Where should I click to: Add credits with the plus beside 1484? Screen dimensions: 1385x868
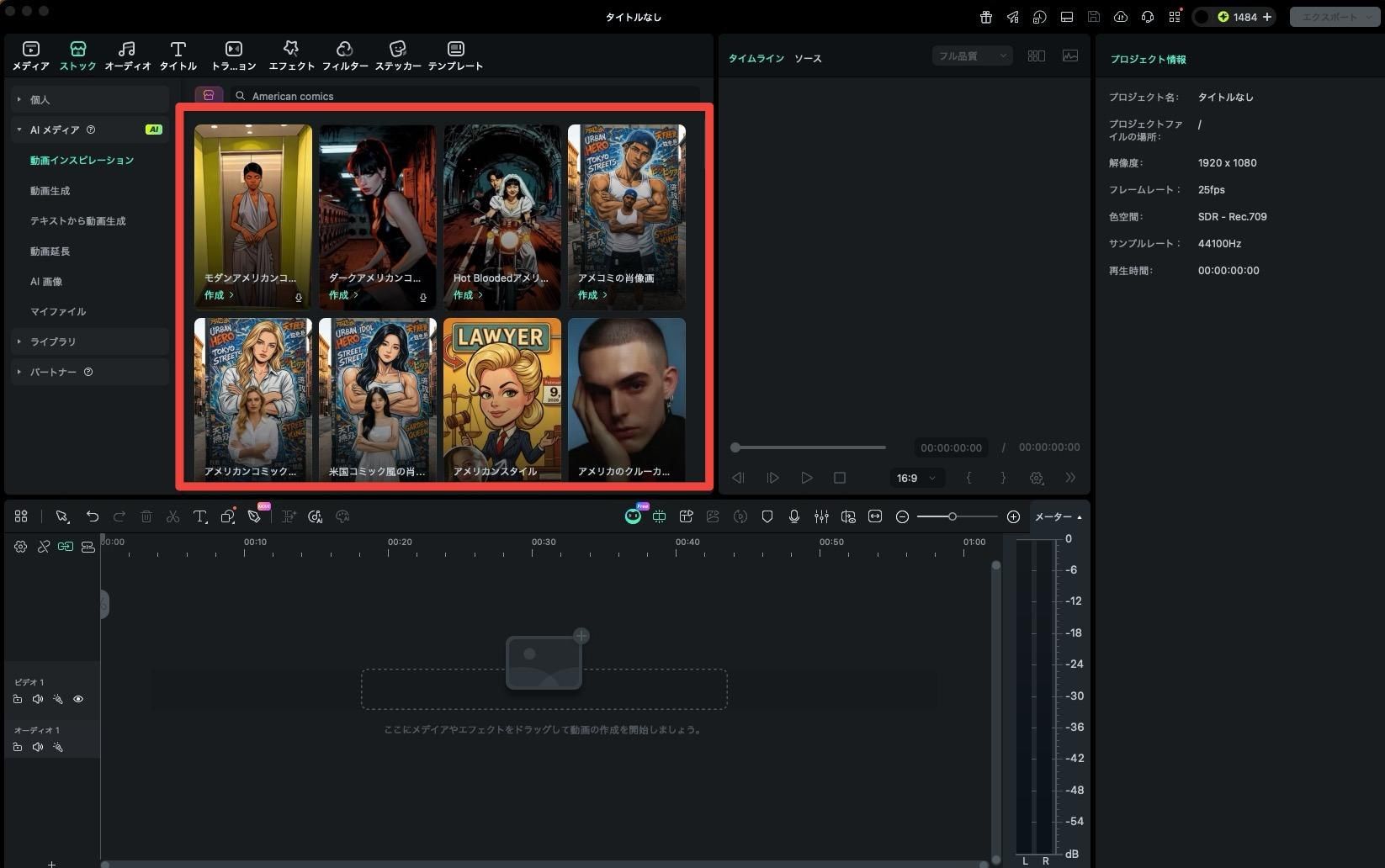(1266, 17)
